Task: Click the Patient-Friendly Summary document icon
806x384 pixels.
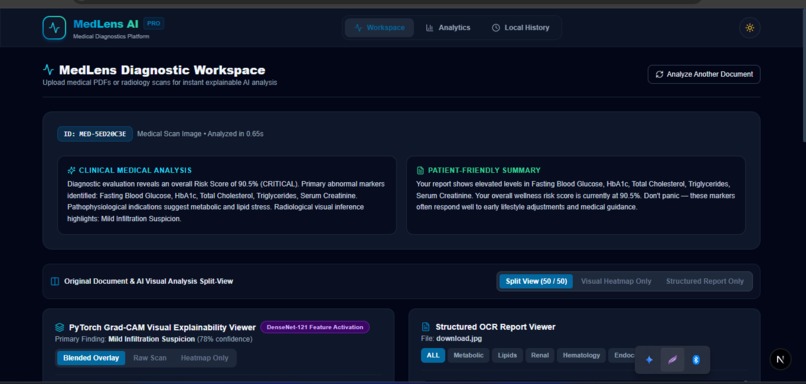Action: pyautogui.click(x=420, y=170)
